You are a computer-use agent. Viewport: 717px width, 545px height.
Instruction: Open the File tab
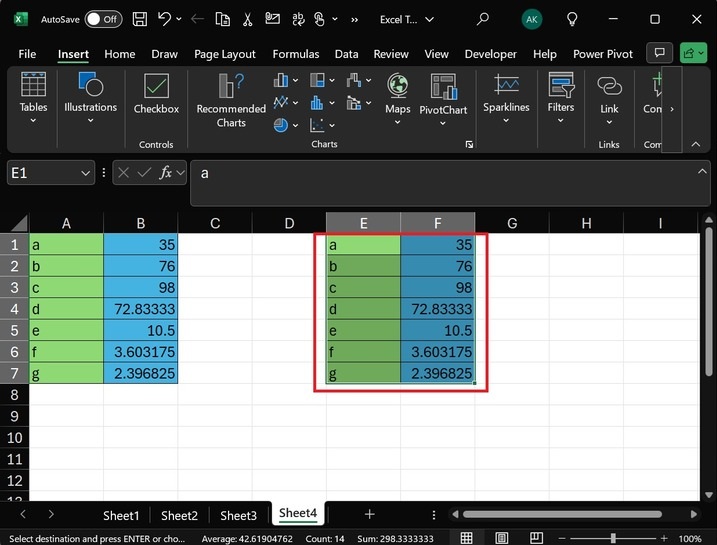(27, 54)
